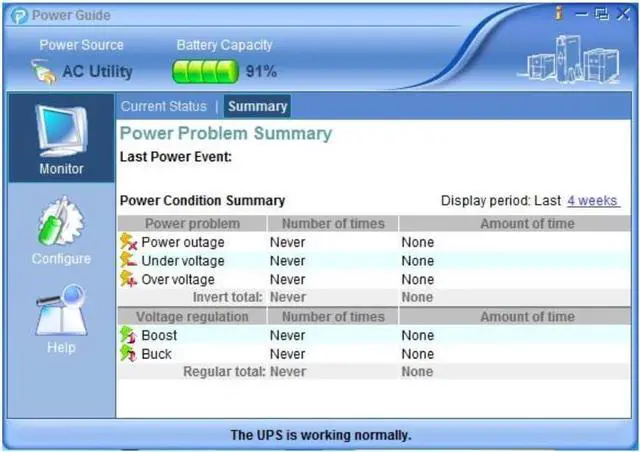Click the green battery capacity indicator
The image size is (640, 452).
[x=205, y=72]
